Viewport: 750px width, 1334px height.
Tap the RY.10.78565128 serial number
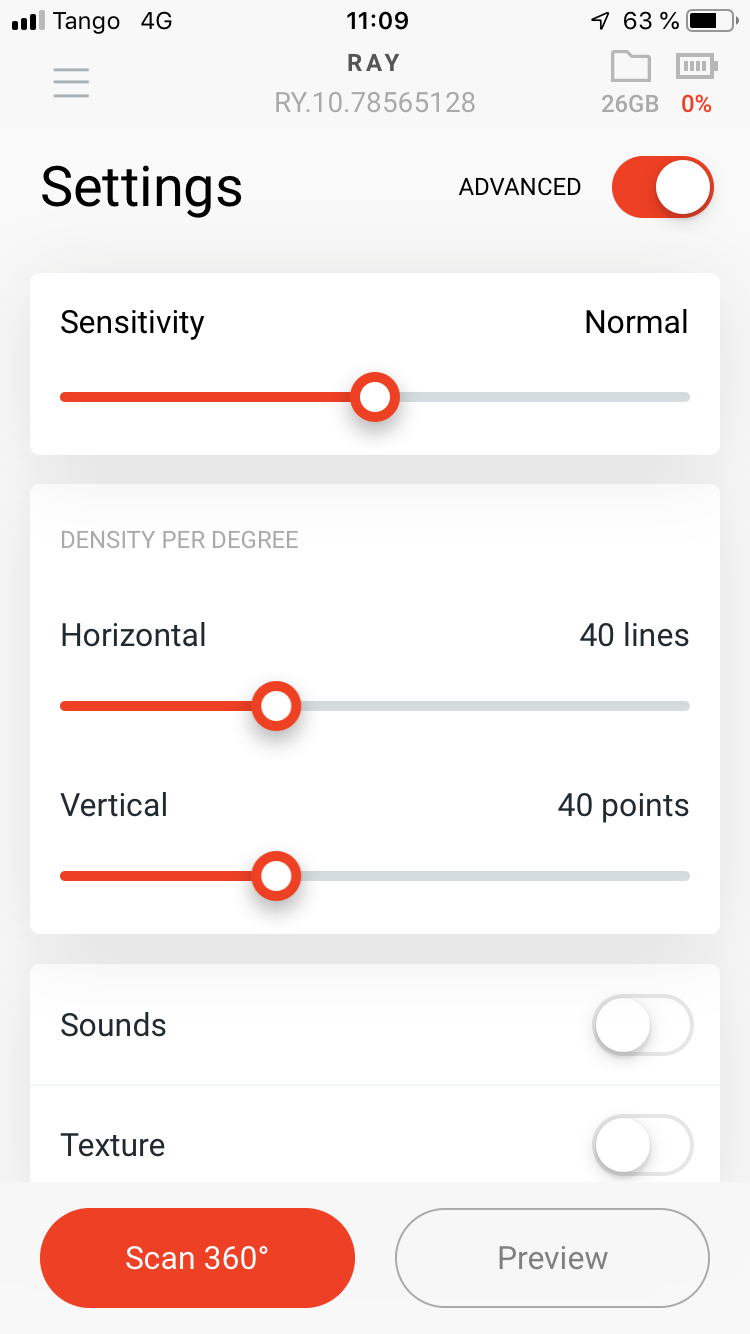click(x=375, y=102)
